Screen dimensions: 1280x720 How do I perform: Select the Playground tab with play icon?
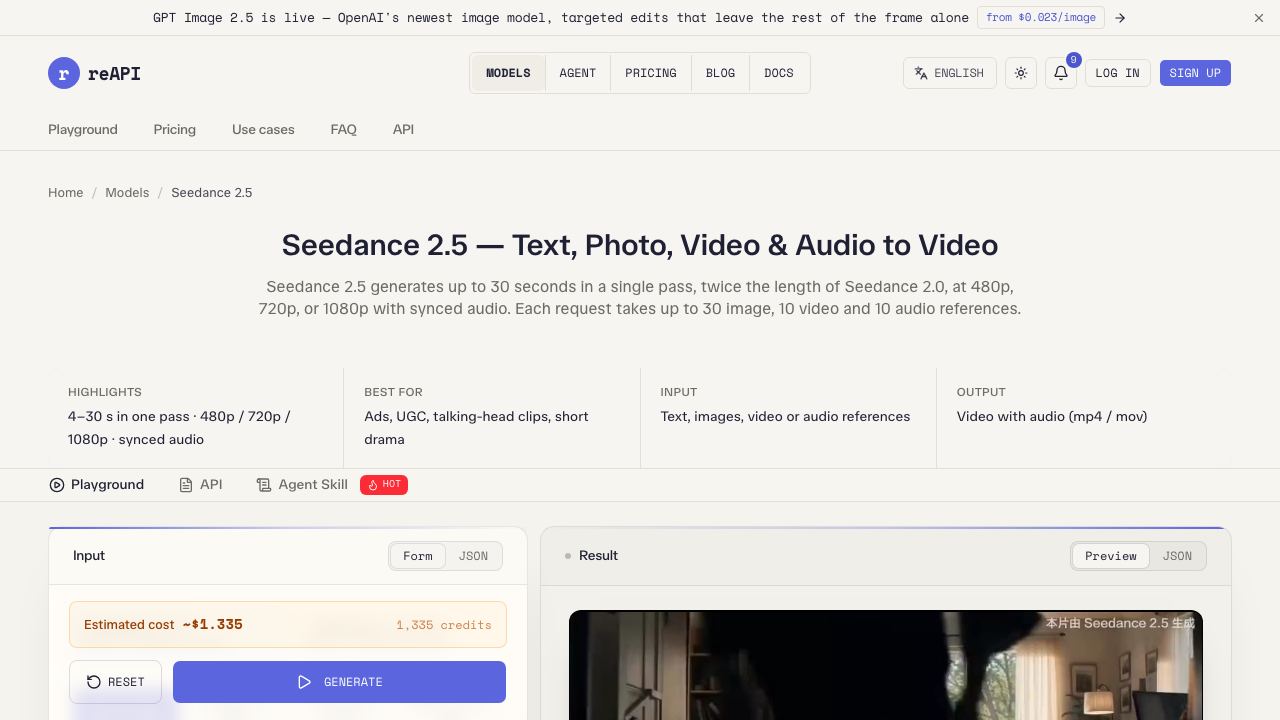(x=97, y=484)
